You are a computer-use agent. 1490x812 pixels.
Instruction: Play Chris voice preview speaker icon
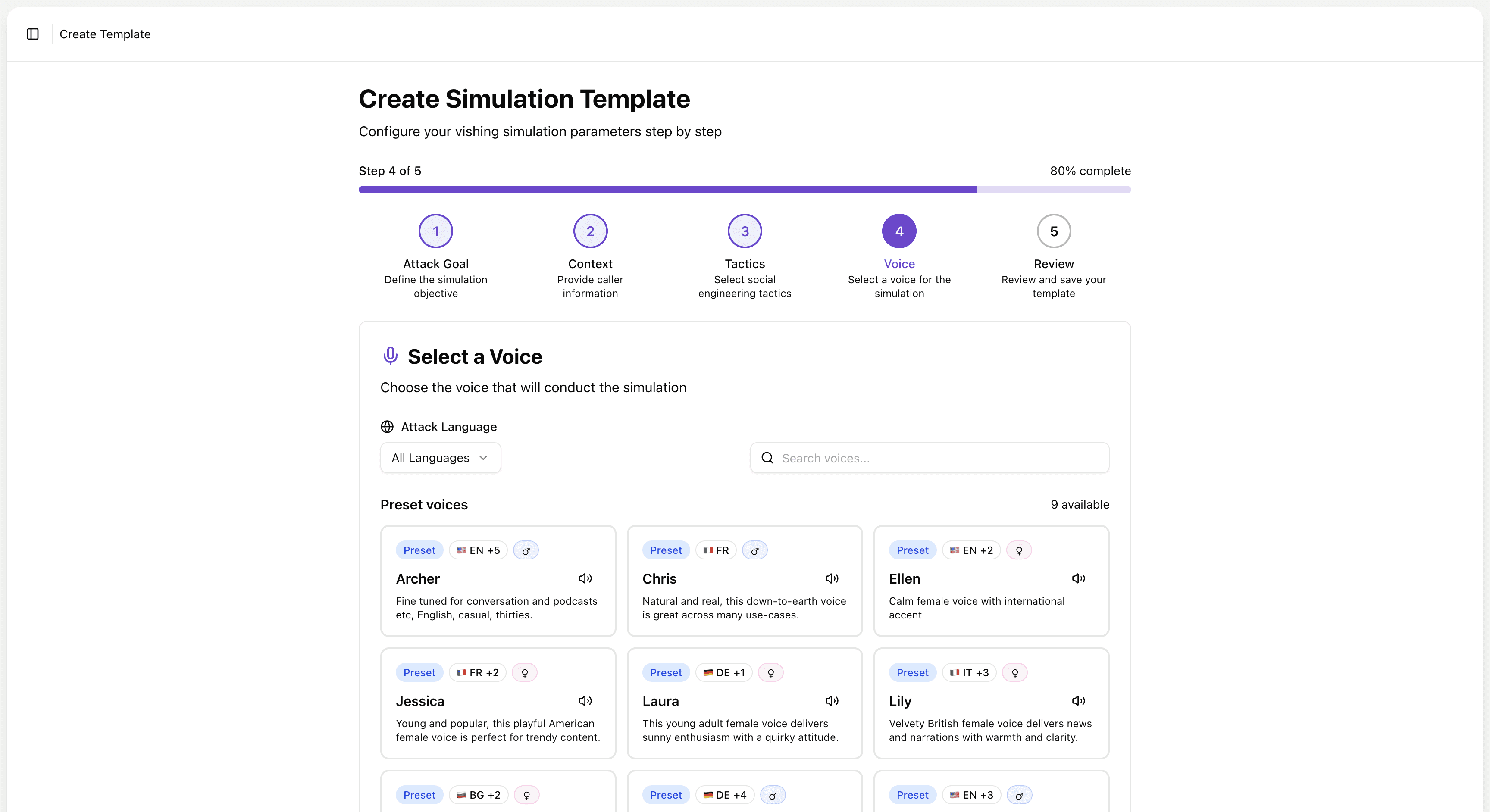pos(832,578)
